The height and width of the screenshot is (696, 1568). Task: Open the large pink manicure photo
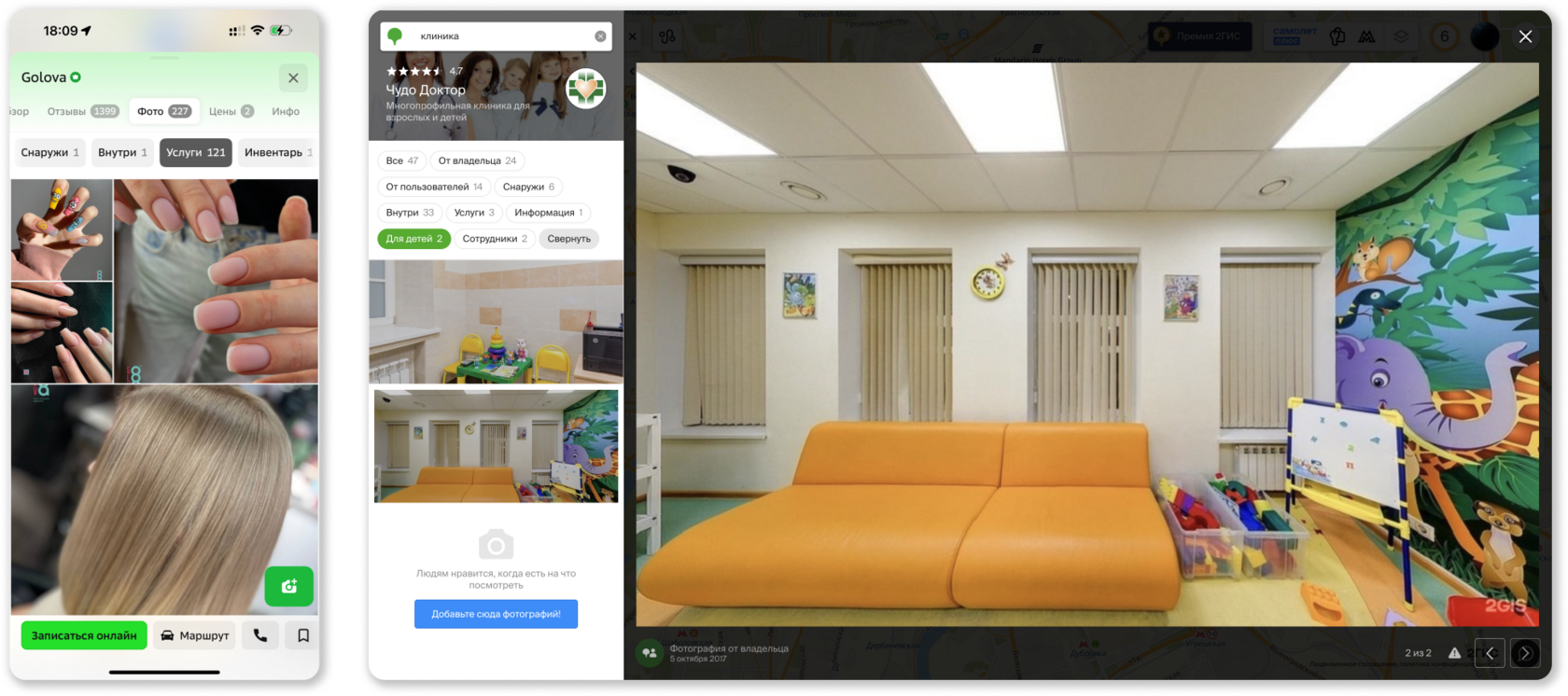[217, 281]
